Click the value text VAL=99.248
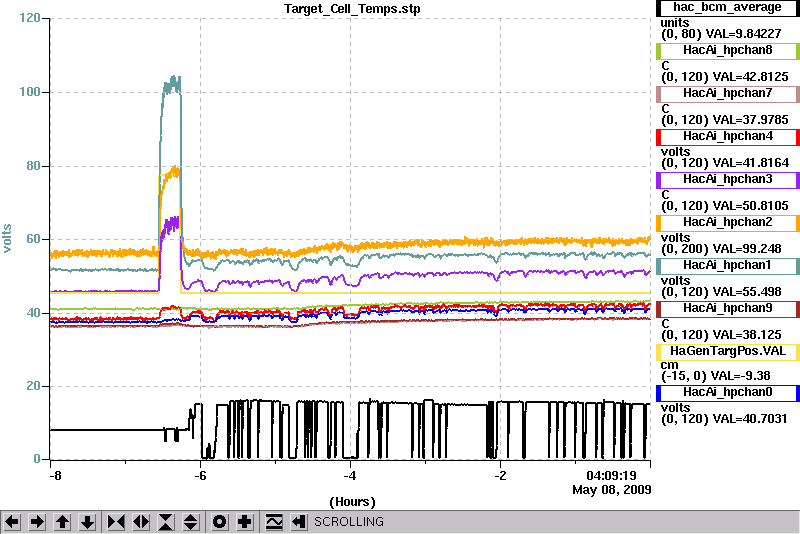Viewport: 800px width, 534px height. coord(747,248)
